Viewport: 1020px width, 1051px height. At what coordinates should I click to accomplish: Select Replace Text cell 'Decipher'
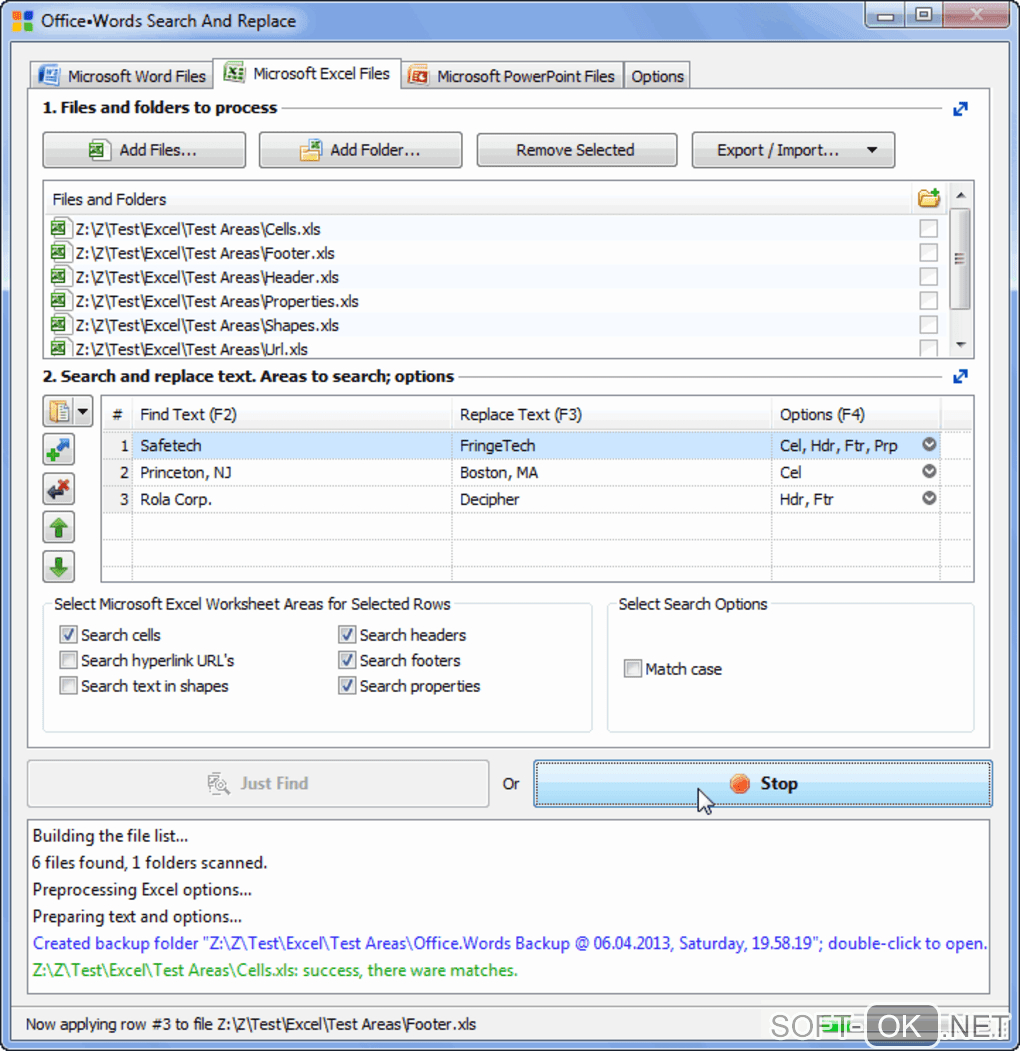(x=611, y=499)
